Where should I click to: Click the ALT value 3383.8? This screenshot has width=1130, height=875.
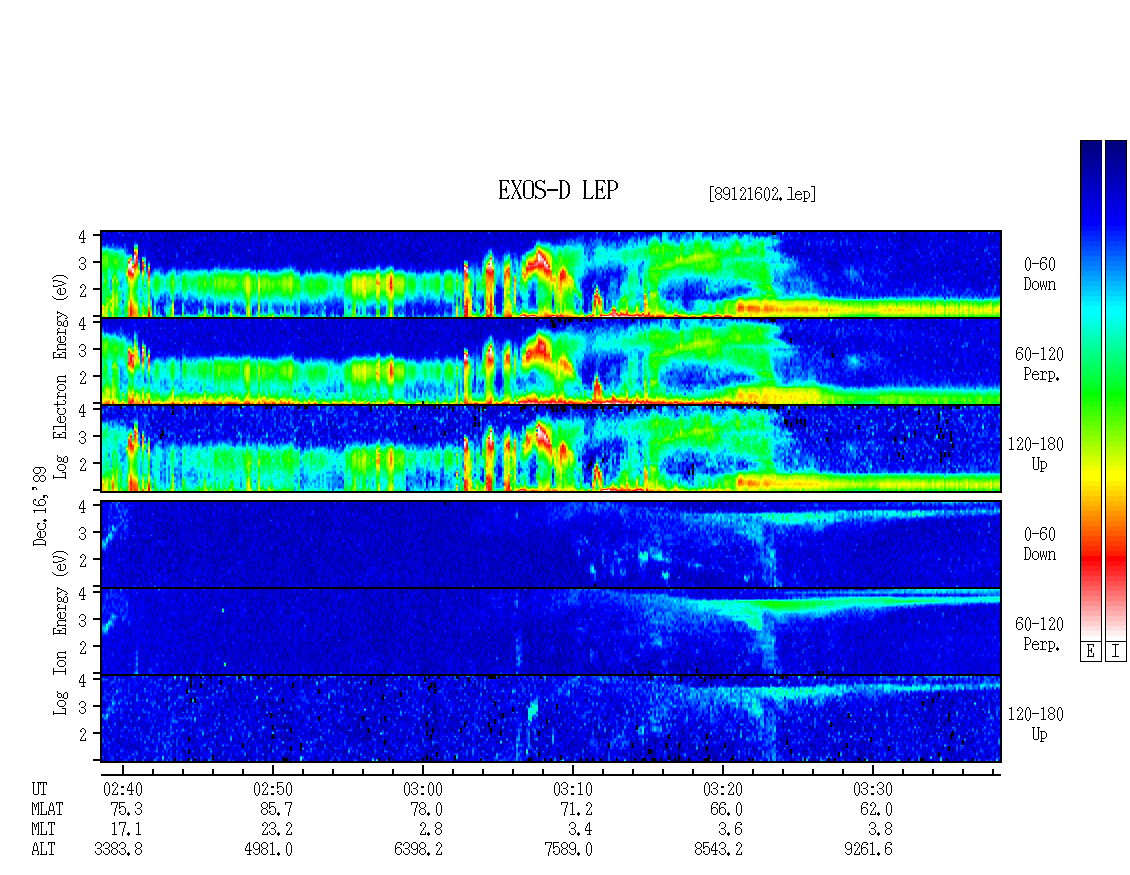coord(118,850)
